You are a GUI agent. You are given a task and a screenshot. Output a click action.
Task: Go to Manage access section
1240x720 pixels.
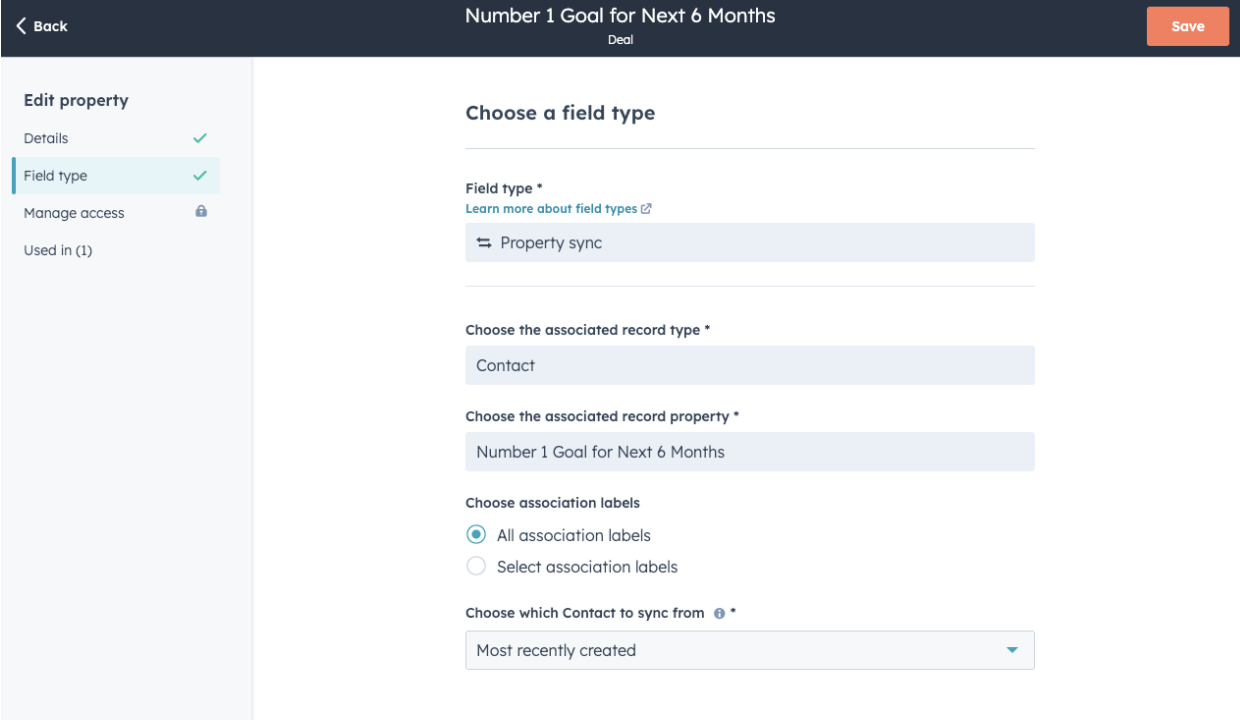tap(74, 213)
